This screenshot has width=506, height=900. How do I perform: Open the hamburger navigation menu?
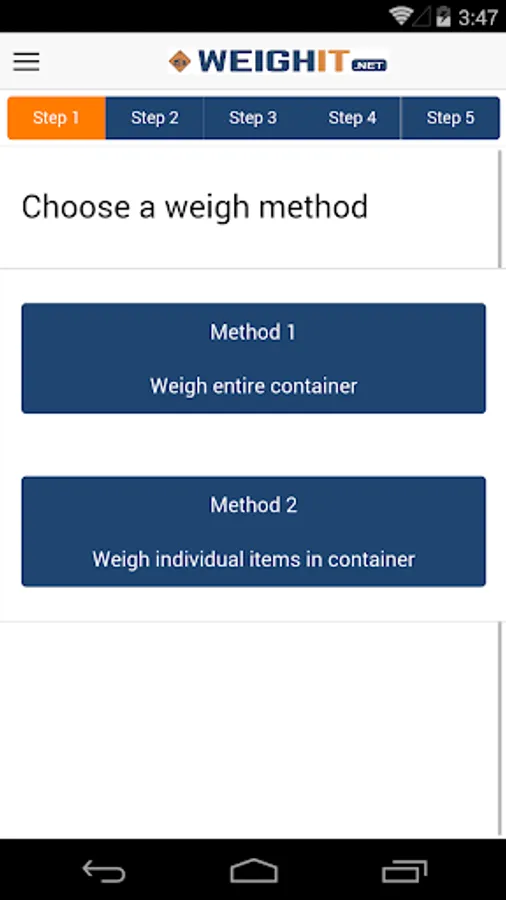(x=26, y=61)
